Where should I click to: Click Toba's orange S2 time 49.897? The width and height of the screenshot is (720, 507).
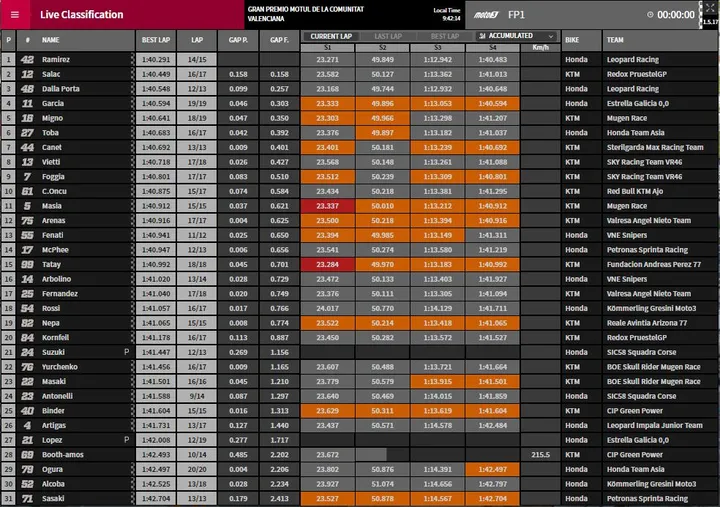point(382,133)
